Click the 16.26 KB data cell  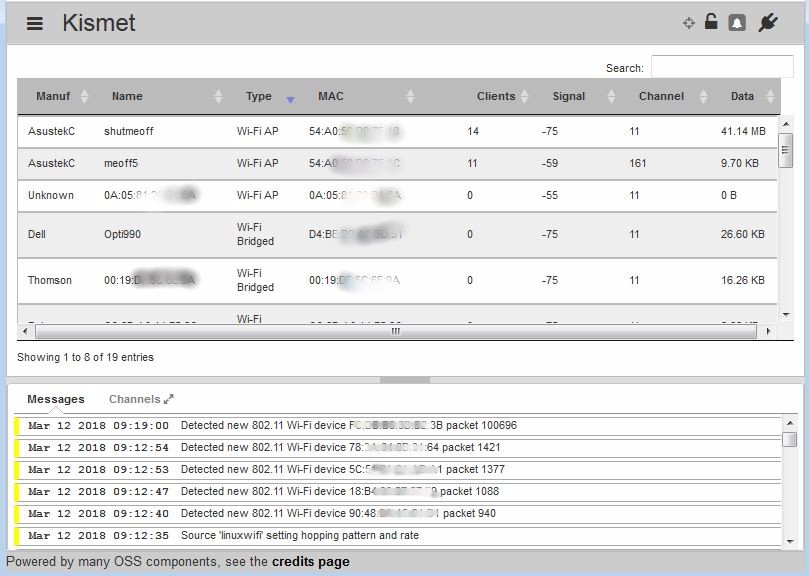[742, 280]
